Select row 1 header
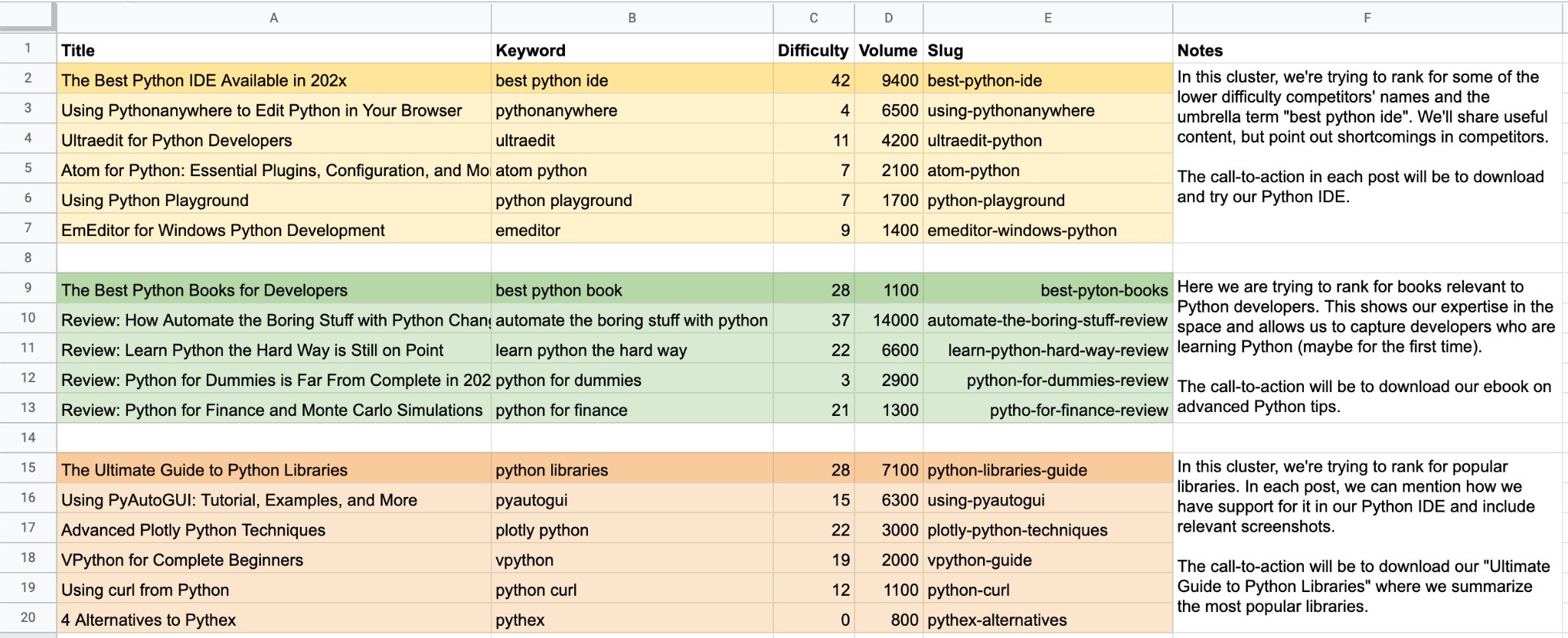1568x638 pixels. pos(28,48)
